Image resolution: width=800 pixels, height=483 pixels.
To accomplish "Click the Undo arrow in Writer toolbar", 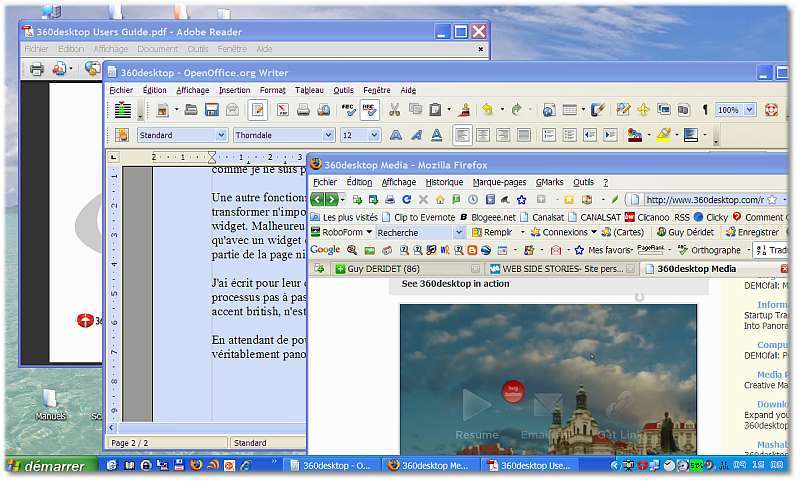I will [488, 110].
